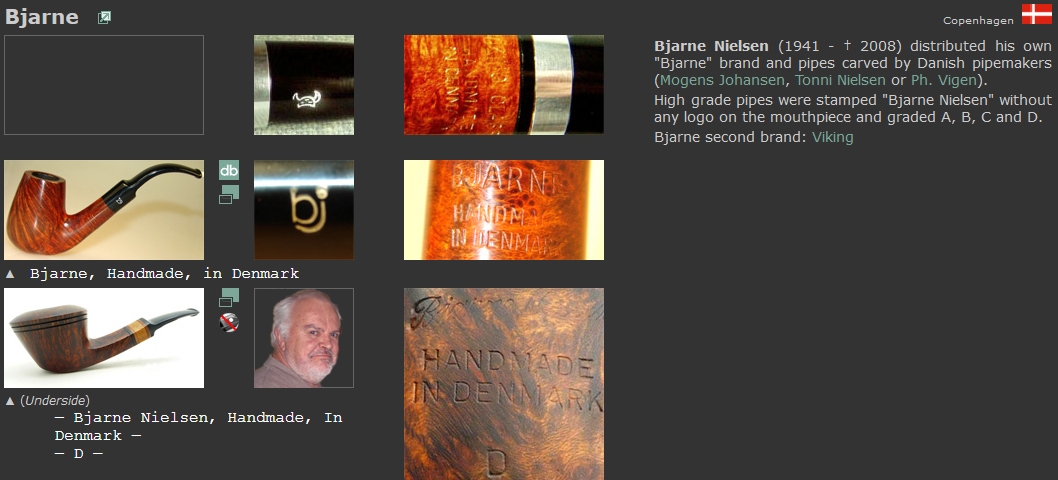Click the Danish flag icon
This screenshot has width=1058, height=480.
(x=1036, y=14)
